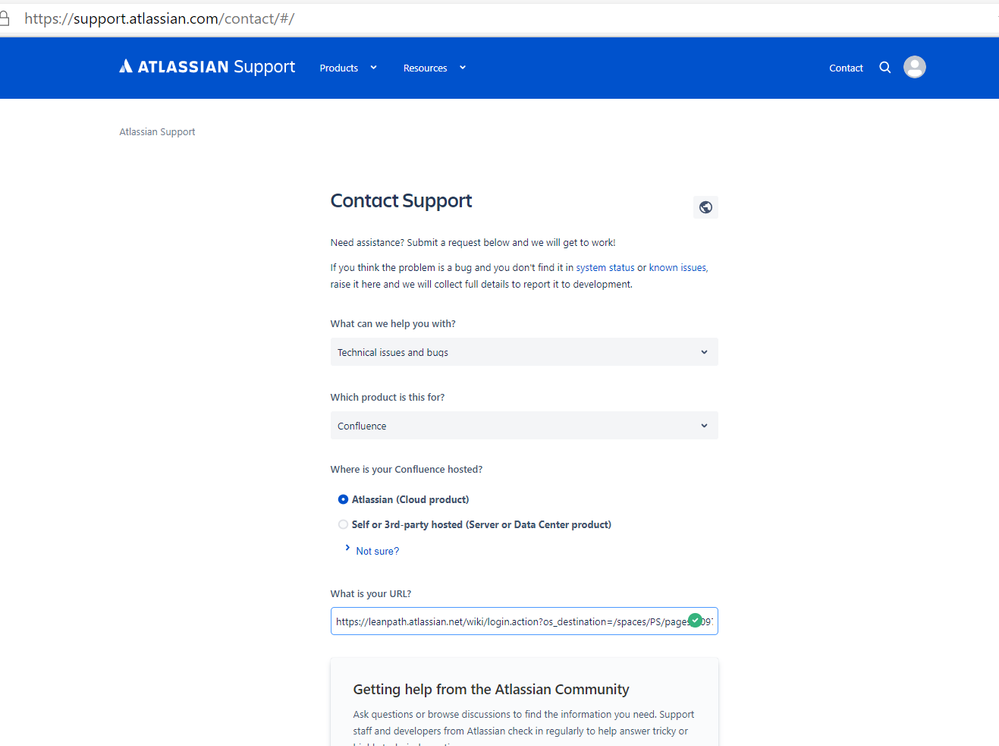Click the Atlassian Support breadcrumb

157,132
